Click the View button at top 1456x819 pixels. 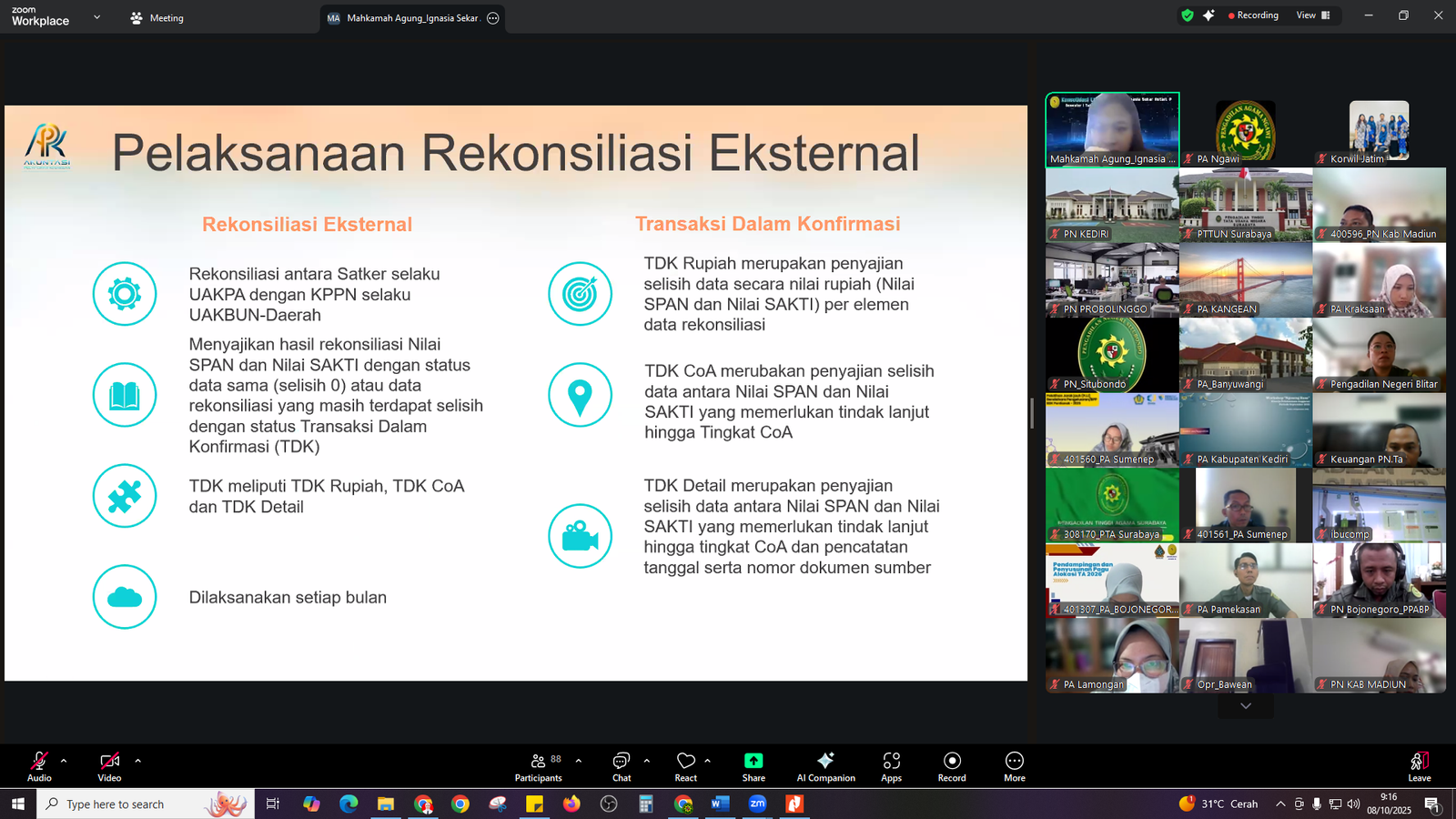(1312, 15)
